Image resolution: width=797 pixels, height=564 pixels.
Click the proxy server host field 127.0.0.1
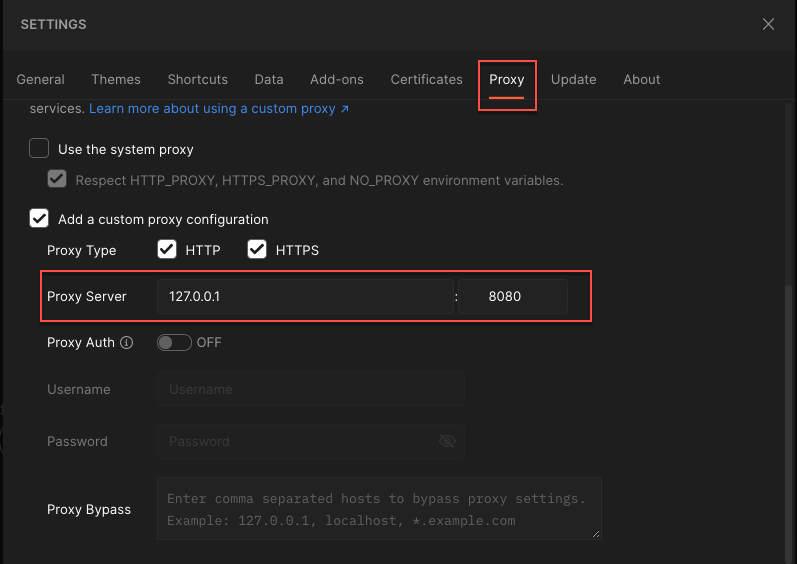click(x=305, y=296)
